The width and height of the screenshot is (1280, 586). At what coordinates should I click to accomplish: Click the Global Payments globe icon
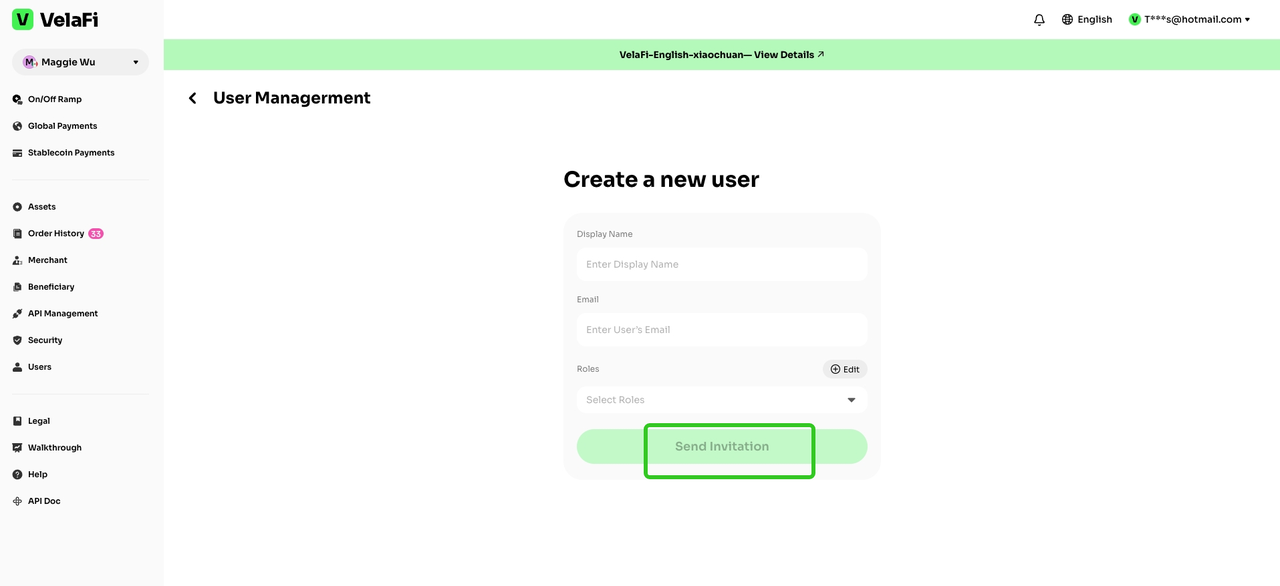pyautogui.click(x=17, y=126)
